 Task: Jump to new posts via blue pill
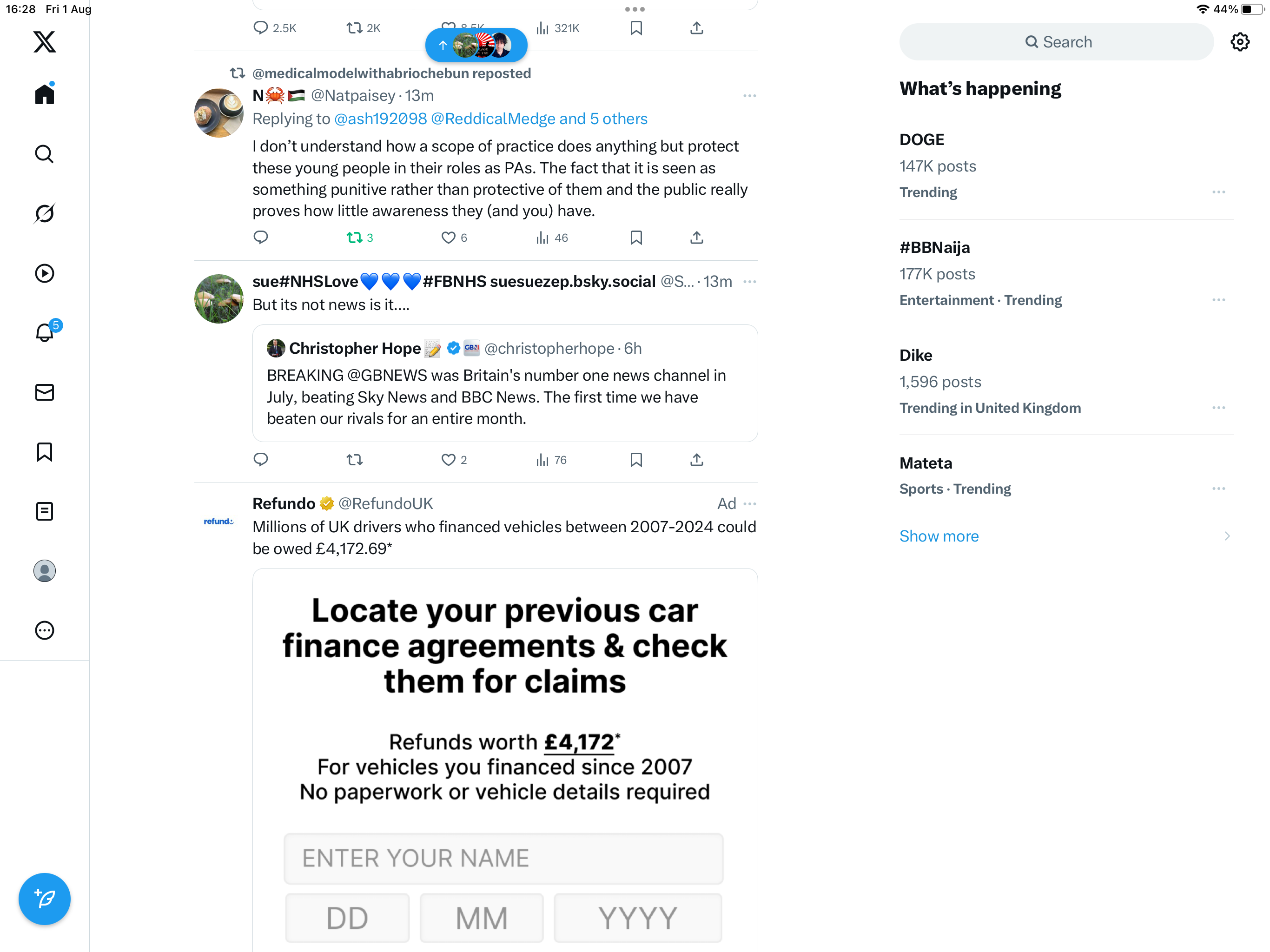pyautogui.click(x=476, y=46)
